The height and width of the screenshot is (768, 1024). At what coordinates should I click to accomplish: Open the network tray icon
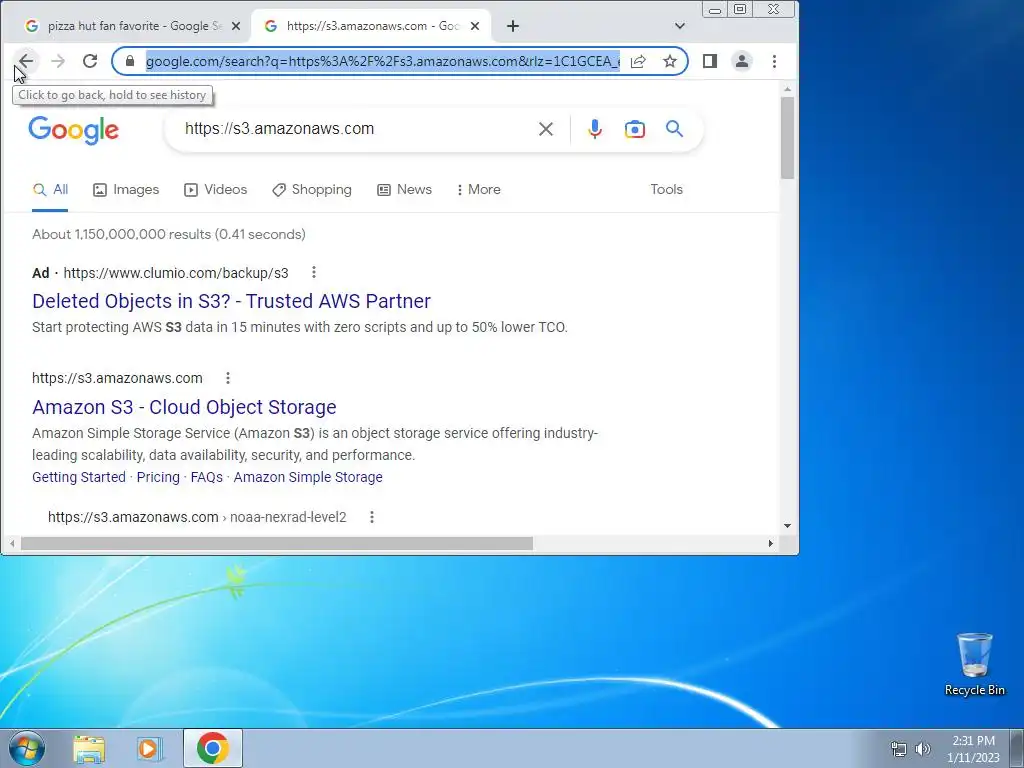(899, 749)
